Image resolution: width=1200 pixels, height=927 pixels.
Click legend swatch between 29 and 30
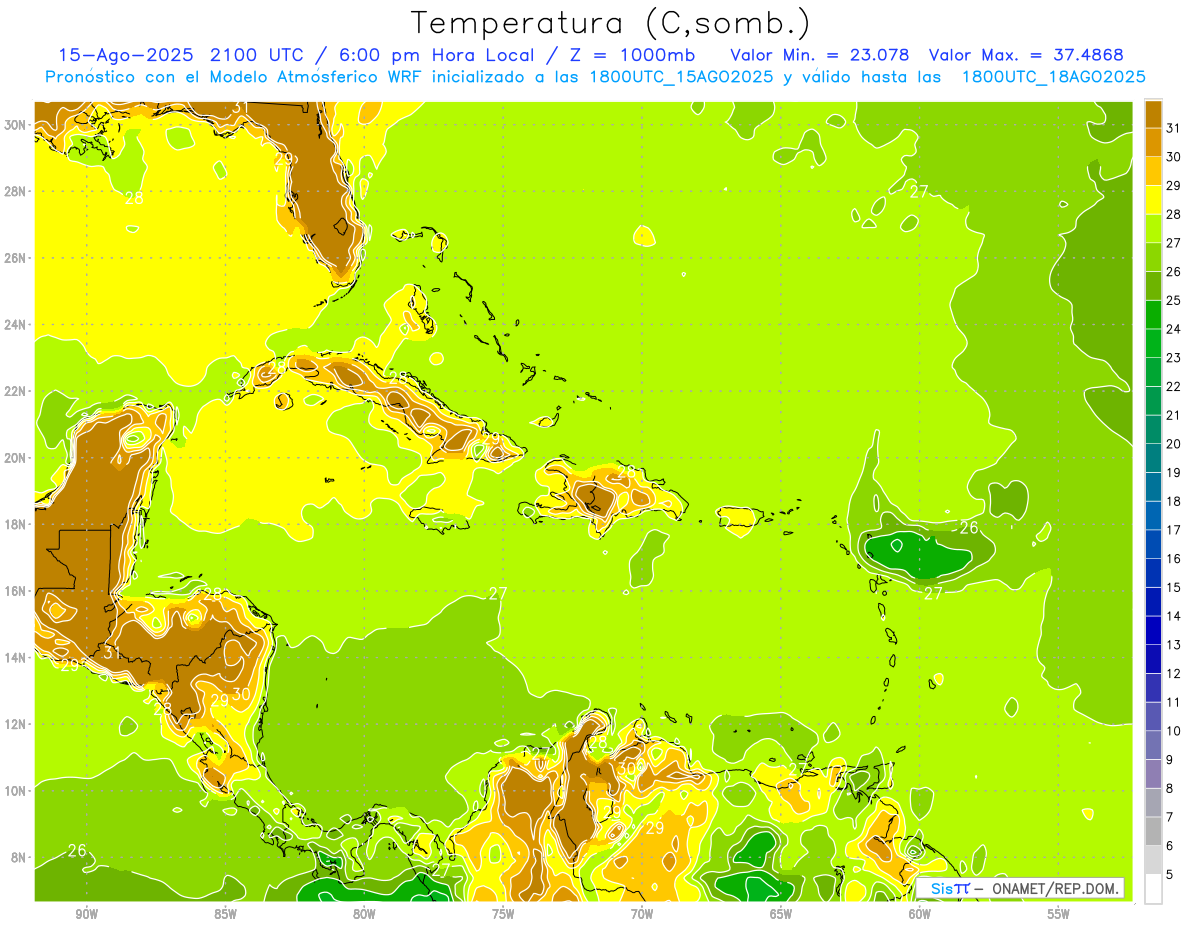tap(1153, 171)
